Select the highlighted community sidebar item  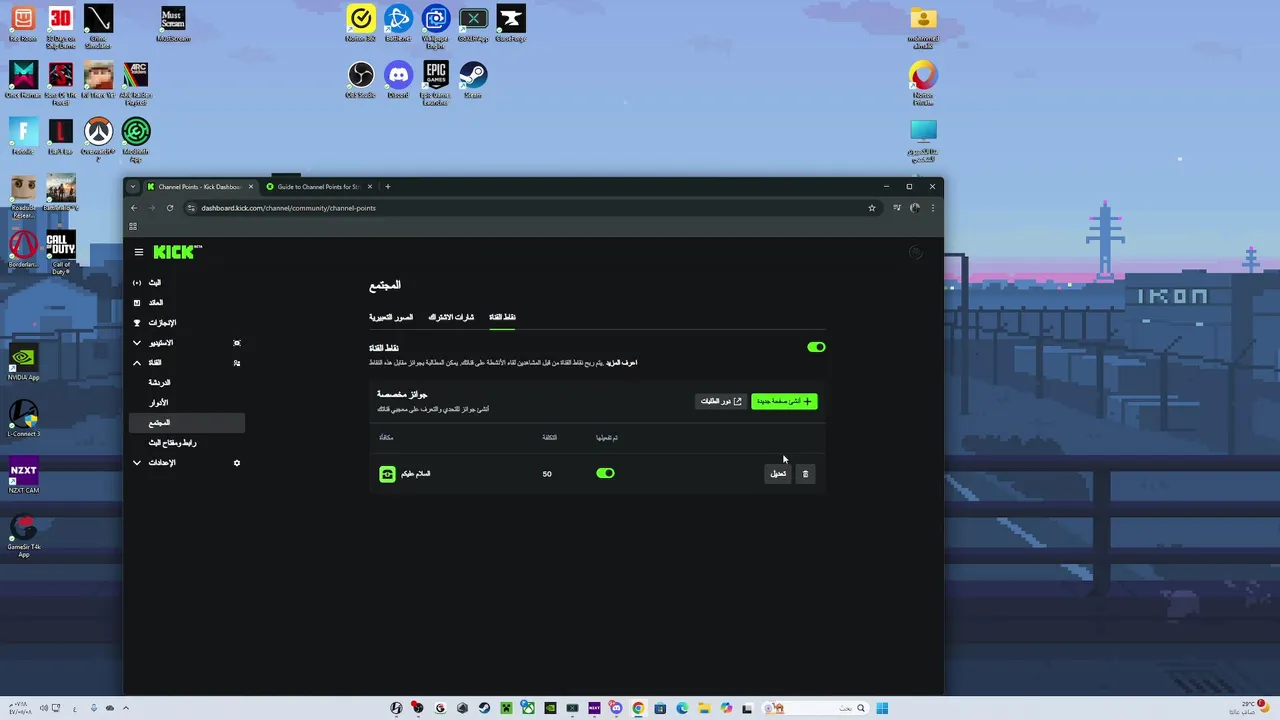[x=187, y=423]
